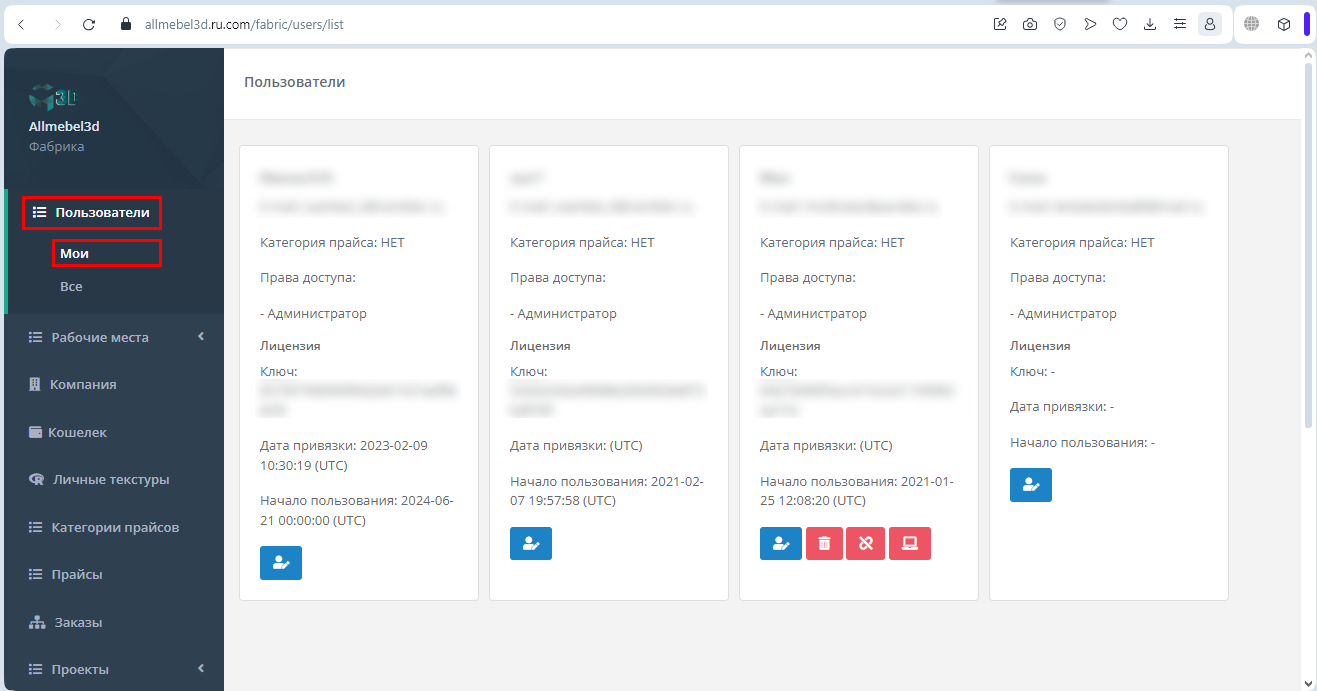Click the Заказы sitemap icon
The width and height of the screenshot is (1317, 691).
(37, 622)
